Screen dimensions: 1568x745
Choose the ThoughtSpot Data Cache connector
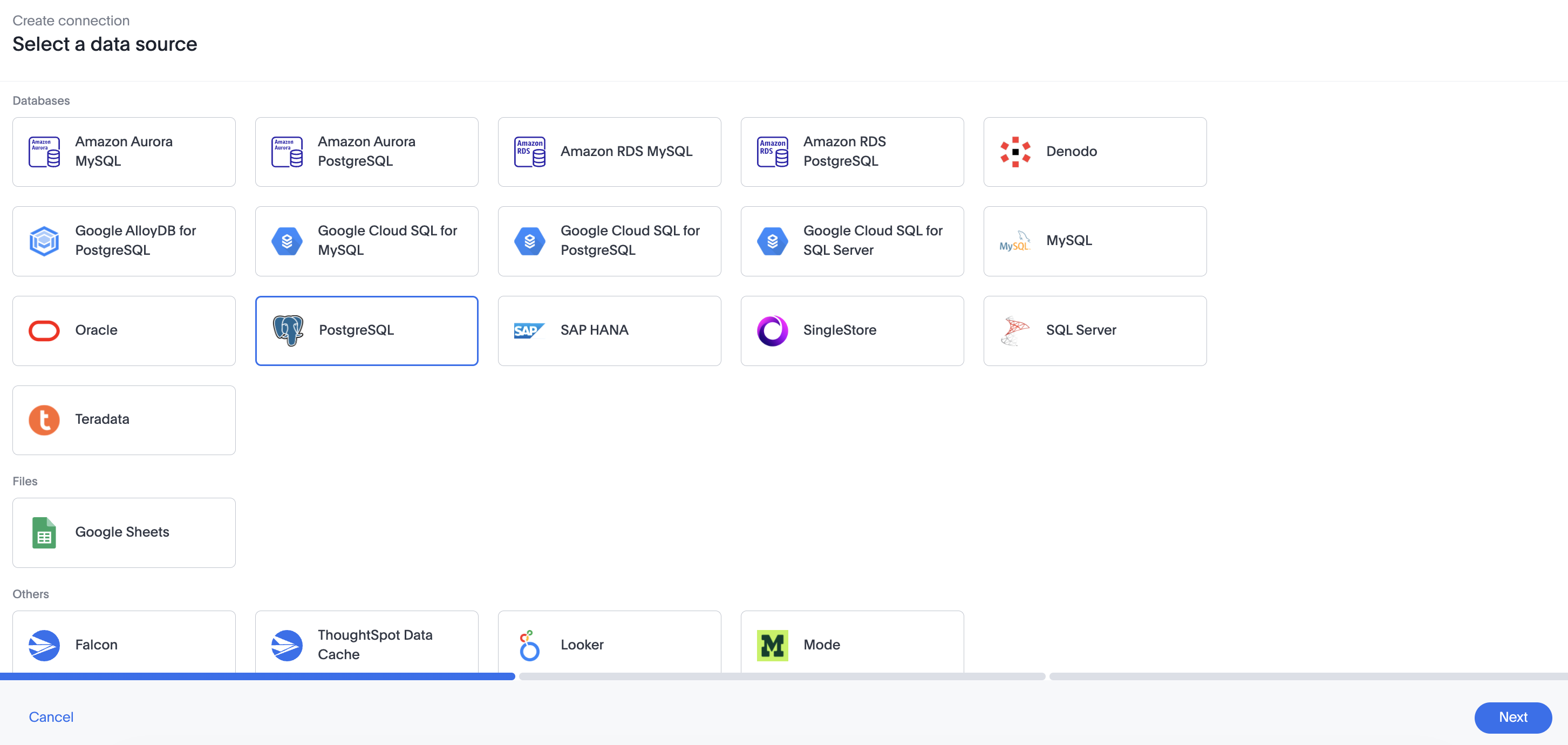click(x=366, y=645)
